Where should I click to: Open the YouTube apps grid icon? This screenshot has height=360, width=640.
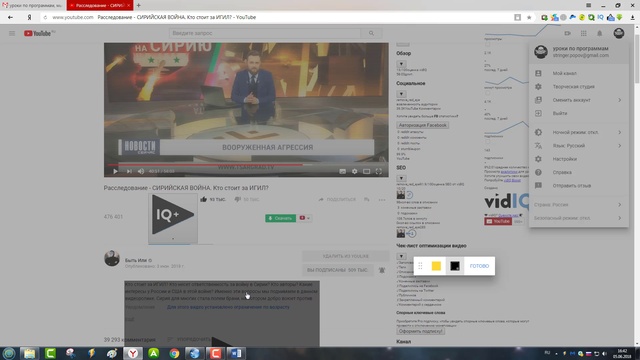[584, 33]
